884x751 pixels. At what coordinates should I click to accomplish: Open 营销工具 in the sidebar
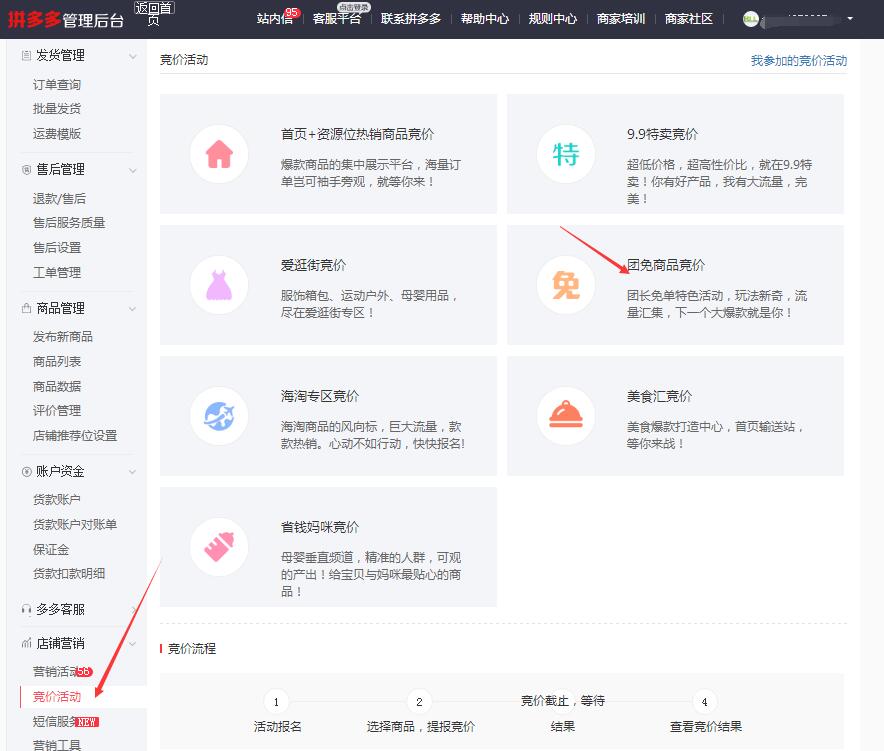tap(57, 745)
